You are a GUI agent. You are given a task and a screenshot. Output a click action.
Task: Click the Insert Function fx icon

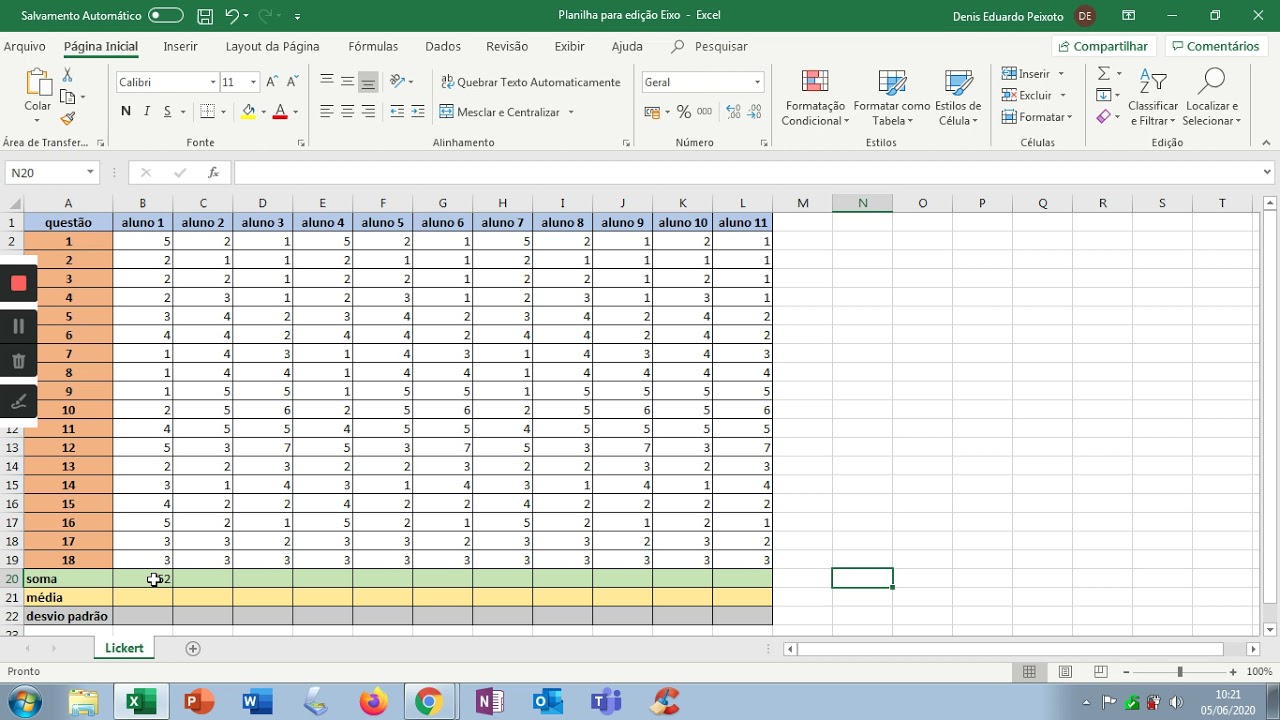coord(213,173)
